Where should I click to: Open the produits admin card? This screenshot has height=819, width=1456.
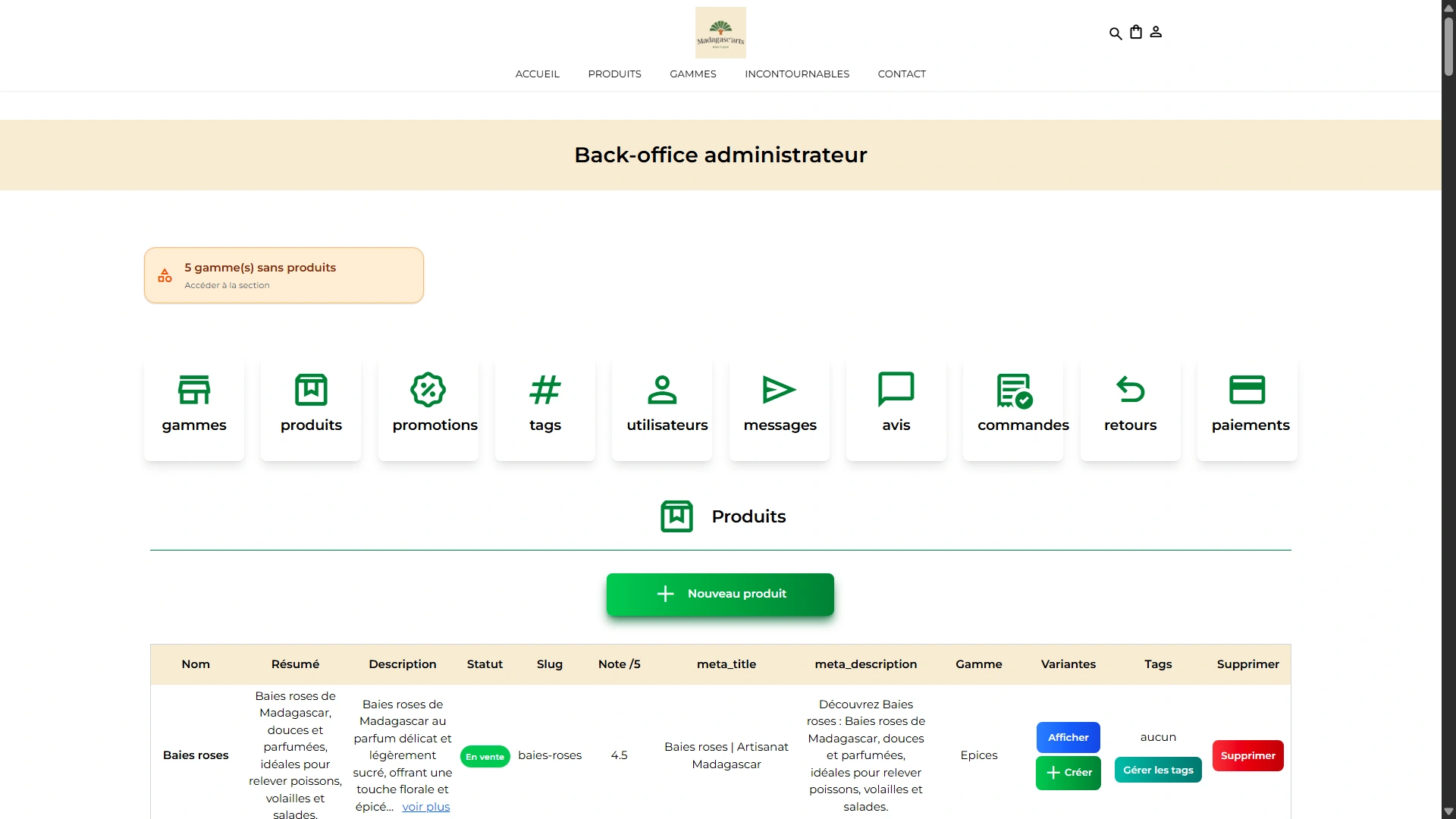[311, 409]
